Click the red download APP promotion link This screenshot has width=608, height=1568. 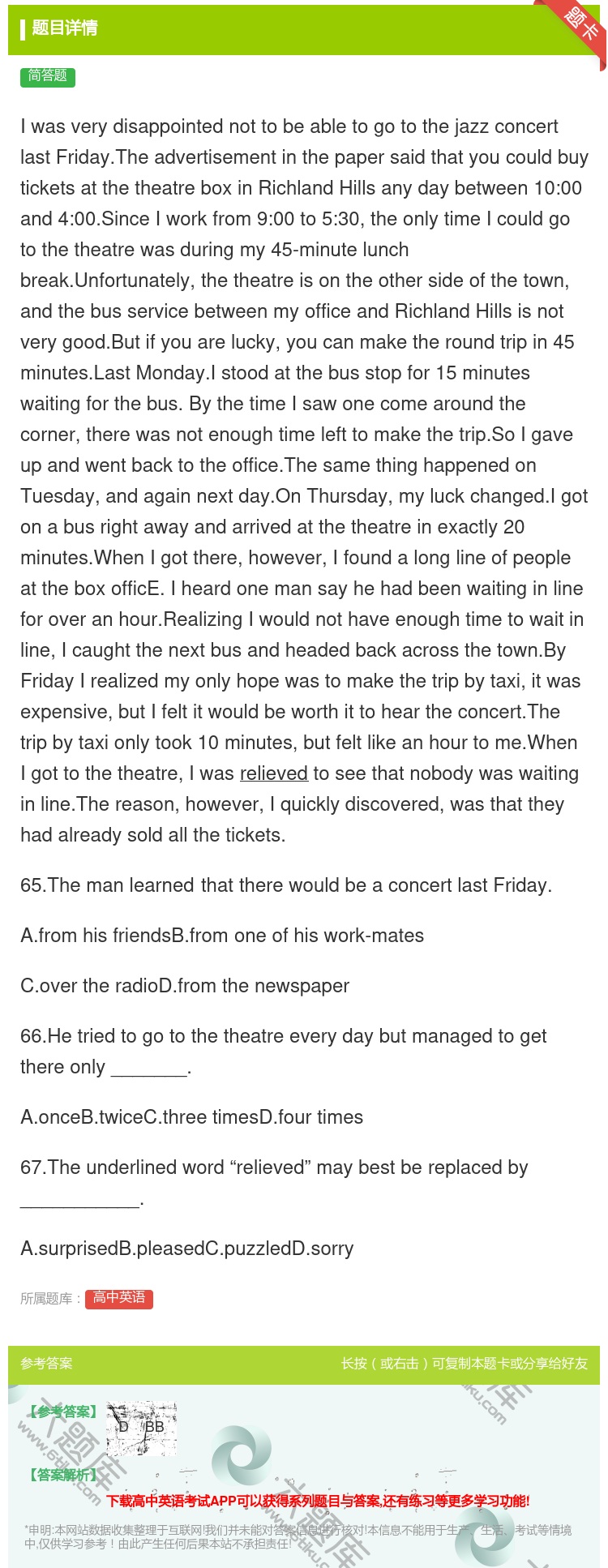tap(318, 1501)
